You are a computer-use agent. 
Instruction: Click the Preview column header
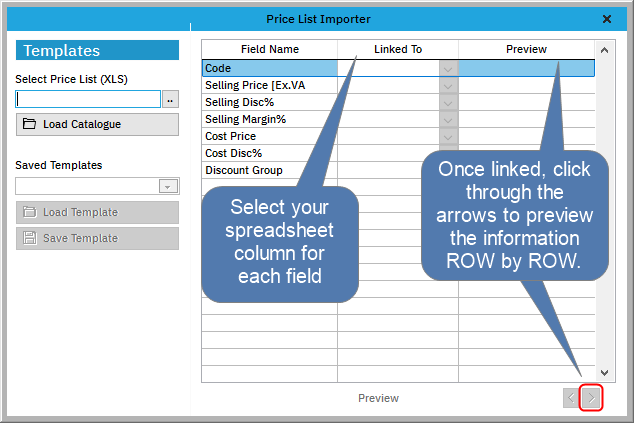click(526, 49)
